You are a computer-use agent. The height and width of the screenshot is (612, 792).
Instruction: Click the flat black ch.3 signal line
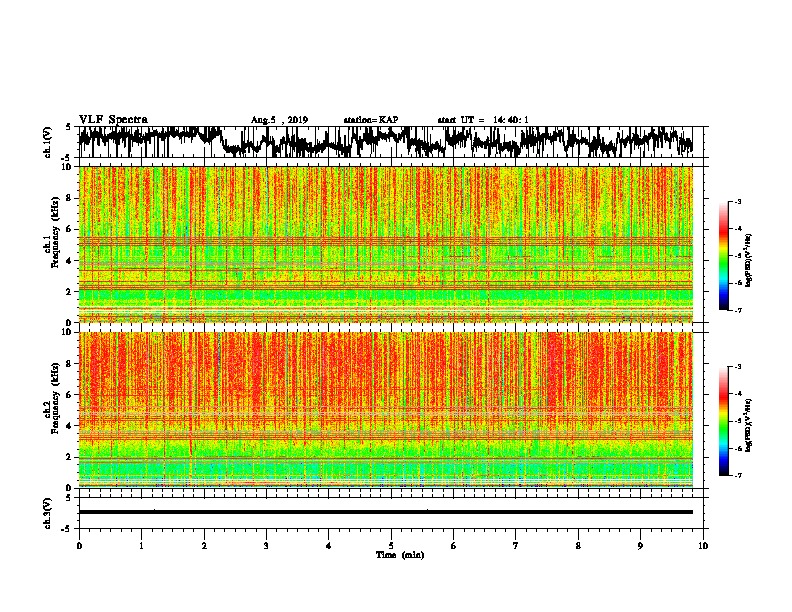(385, 512)
